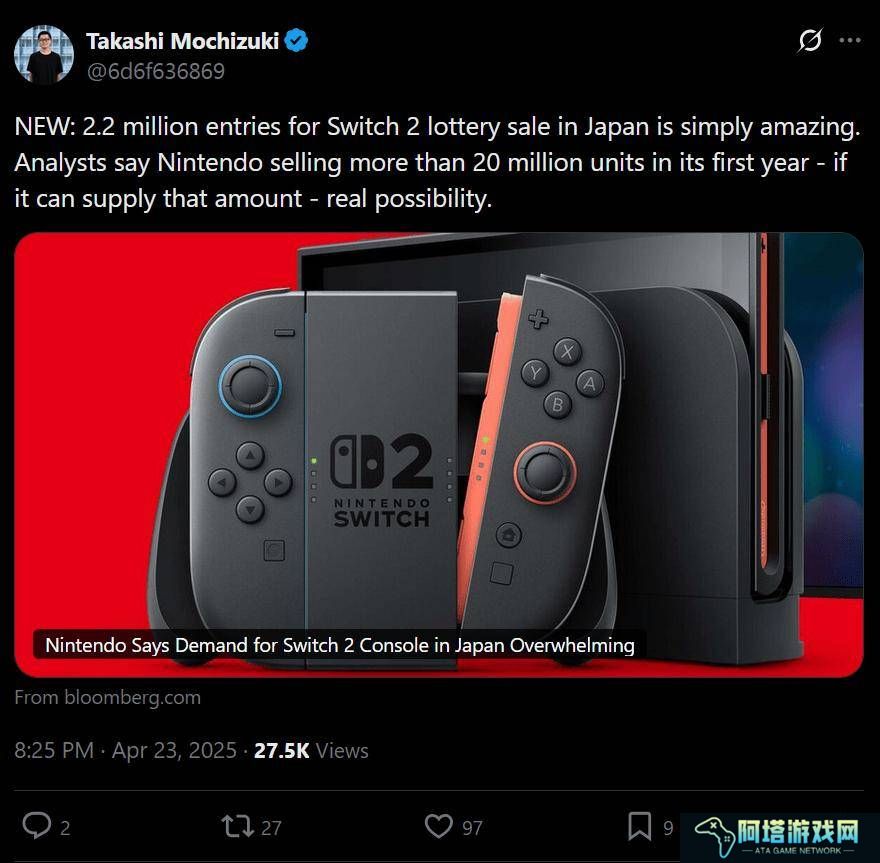Open the @6d6f636869 handle link
This screenshot has height=863, width=880.
point(155,71)
